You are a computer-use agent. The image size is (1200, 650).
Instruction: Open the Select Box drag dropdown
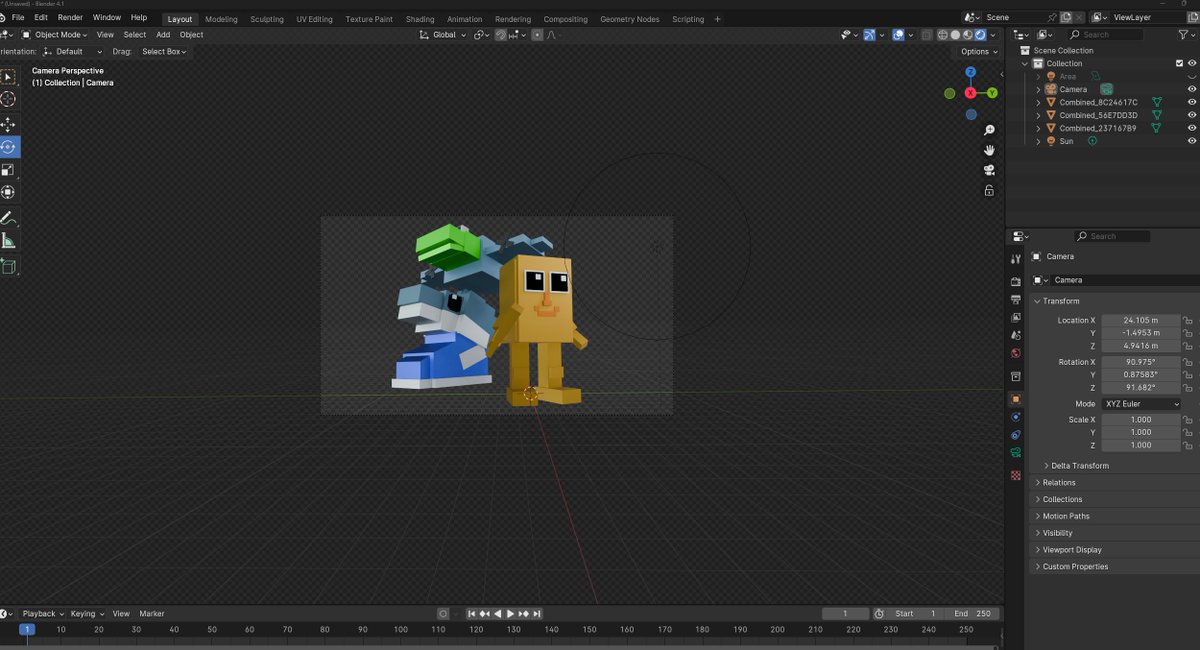pos(163,51)
